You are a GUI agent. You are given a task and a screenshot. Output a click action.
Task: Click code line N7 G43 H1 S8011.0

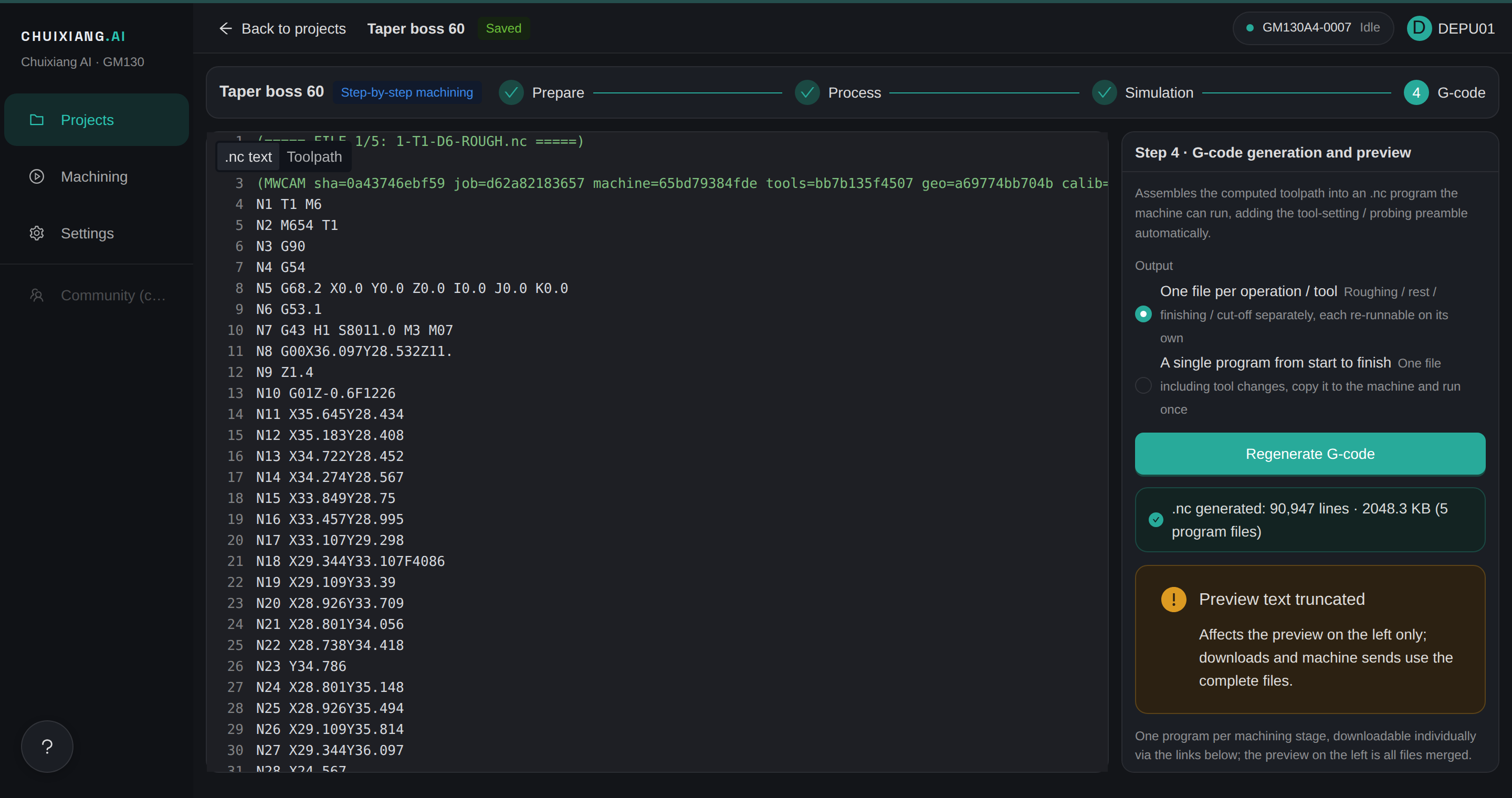[x=354, y=330]
